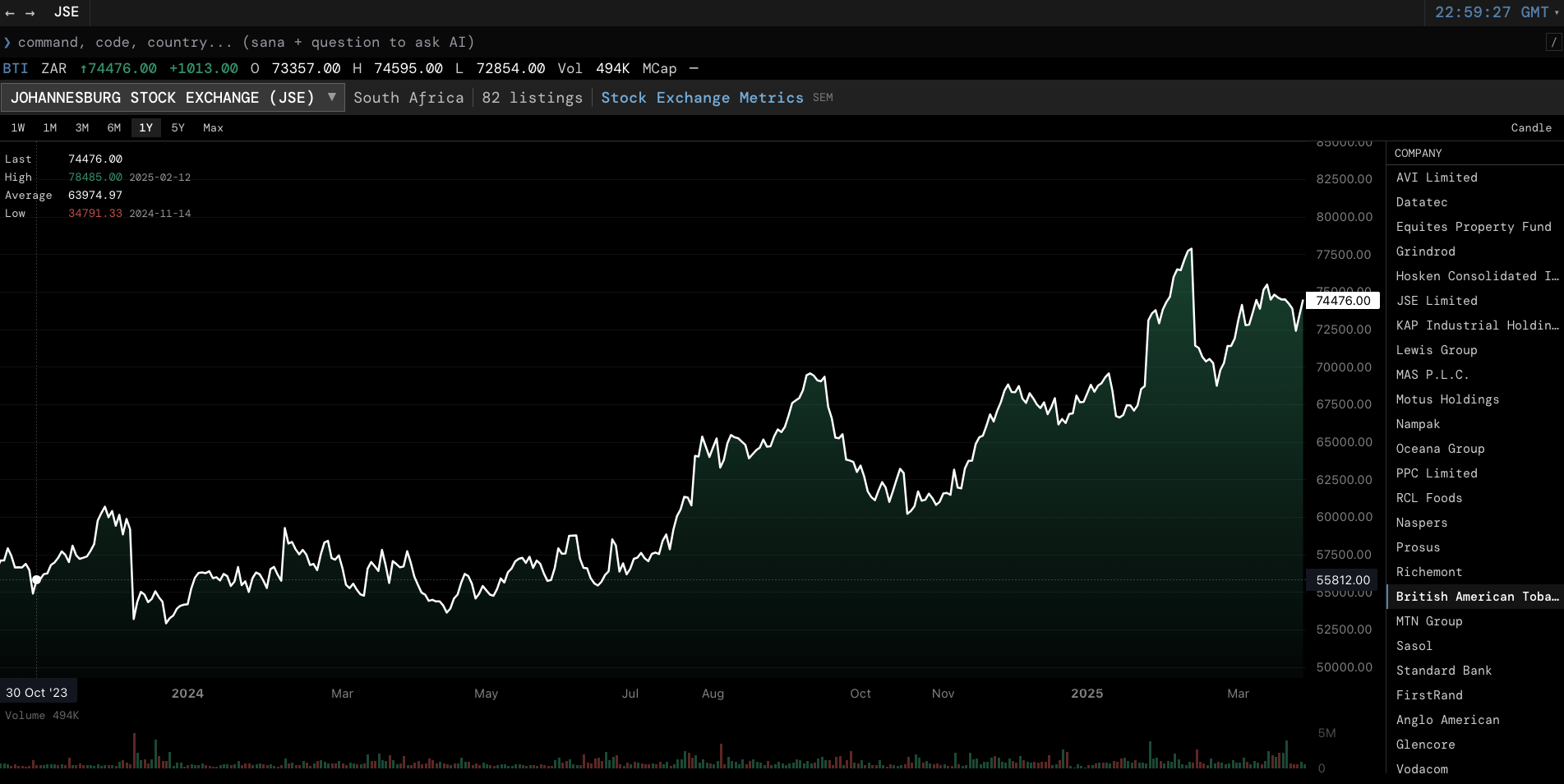Click the forward navigation arrow
Screen dimensions: 1564x784
click(x=28, y=12)
